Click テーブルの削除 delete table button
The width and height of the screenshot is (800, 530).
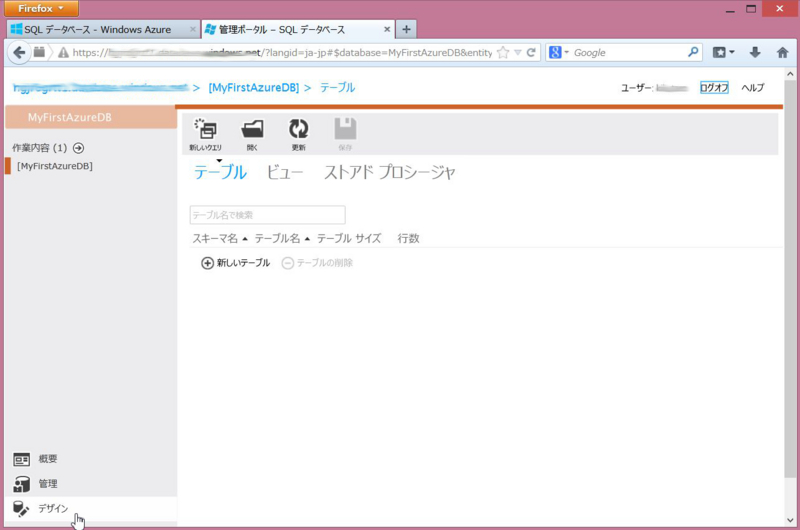tap(317, 263)
